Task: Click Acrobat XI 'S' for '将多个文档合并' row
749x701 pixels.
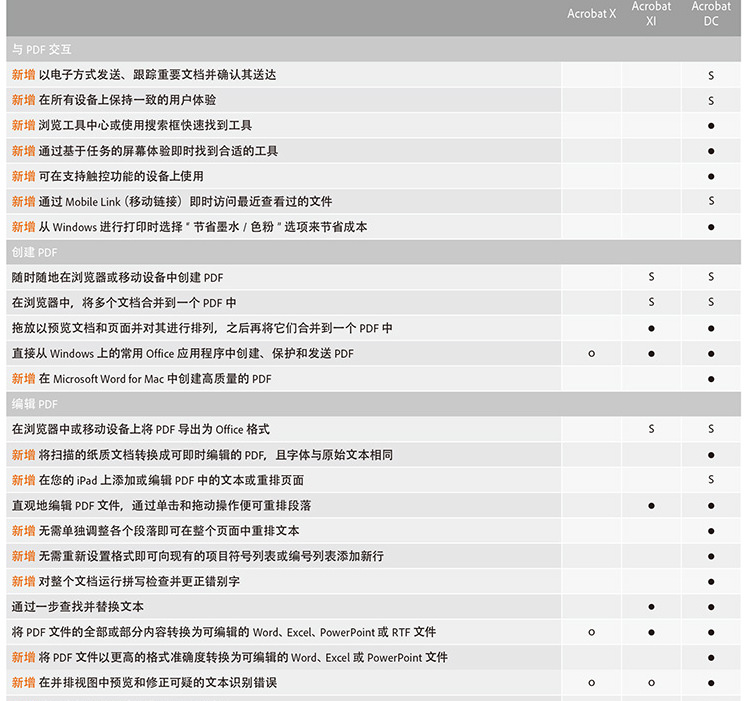Action: 651,302
